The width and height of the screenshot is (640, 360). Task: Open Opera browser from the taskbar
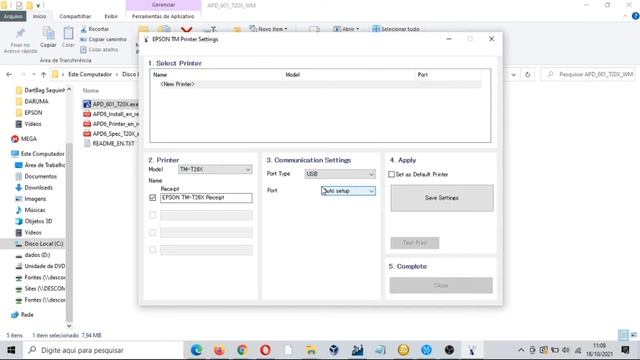[x=265, y=350]
